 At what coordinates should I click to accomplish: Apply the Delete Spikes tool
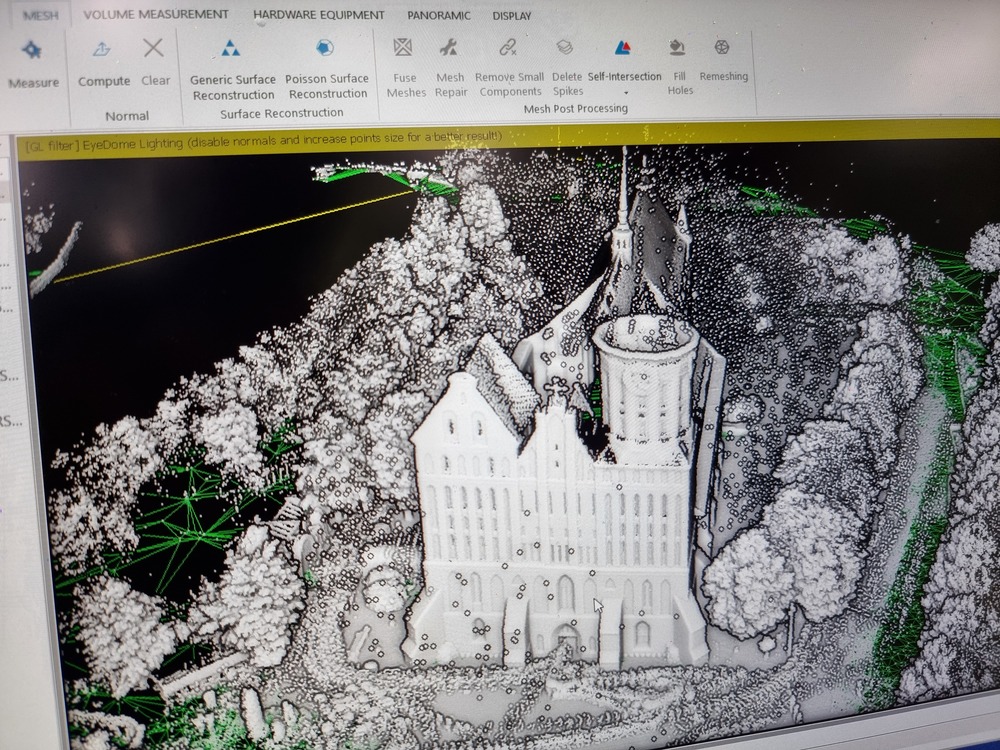[x=566, y=48]
